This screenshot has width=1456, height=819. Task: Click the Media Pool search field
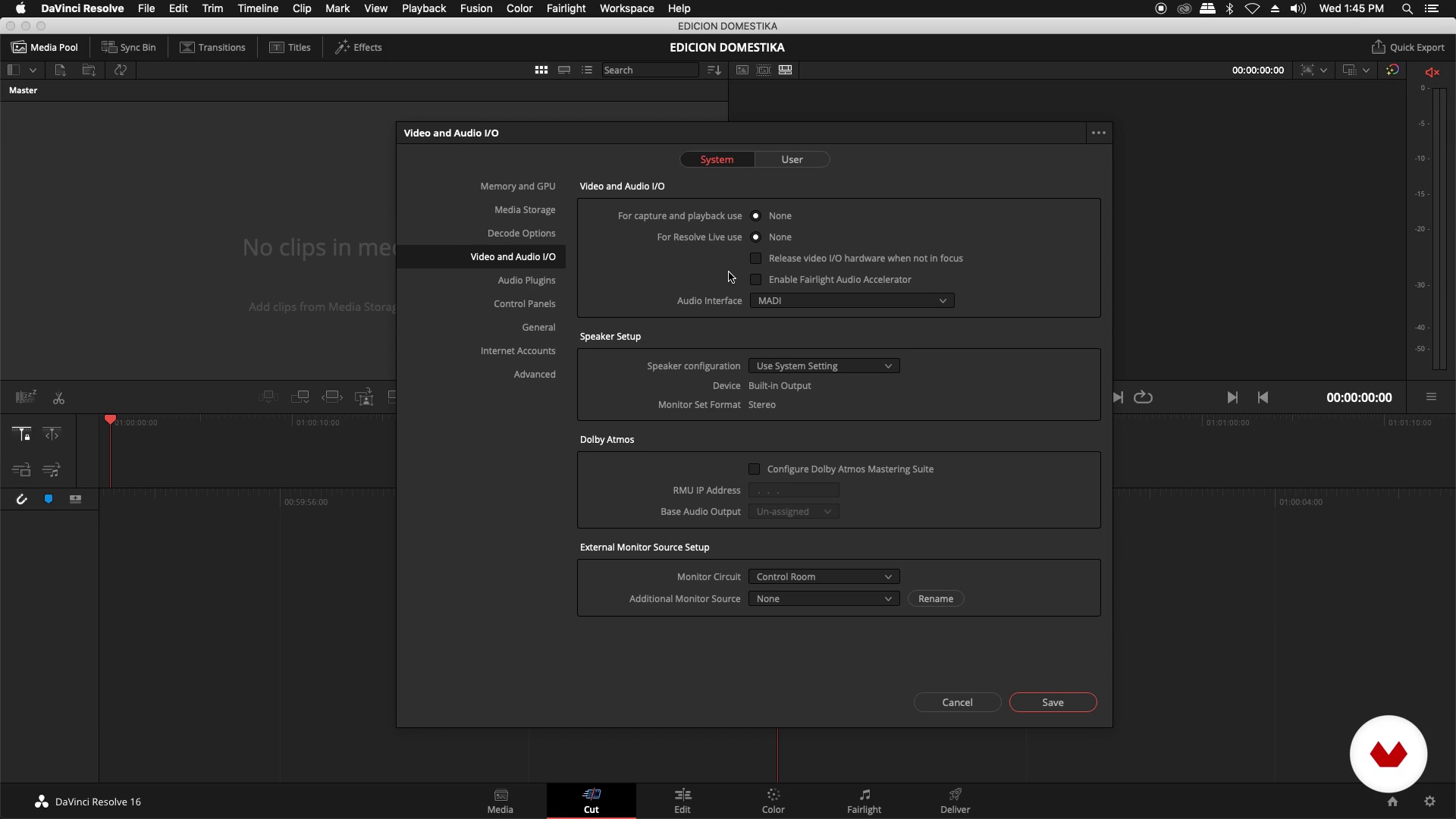650,70
